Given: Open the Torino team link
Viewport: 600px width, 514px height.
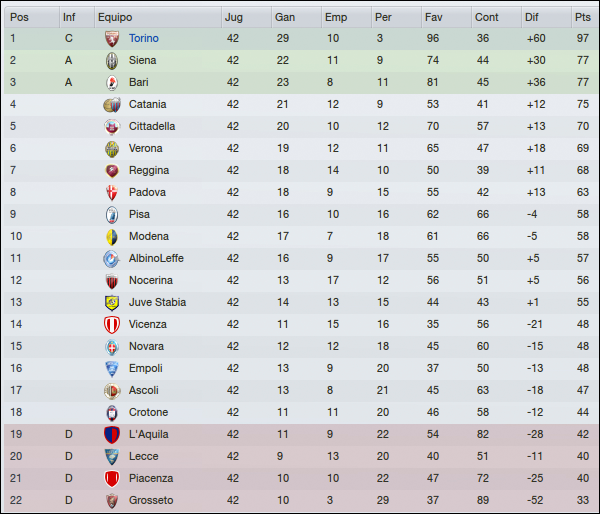Looking at the screenshot, I should [143, 38].
